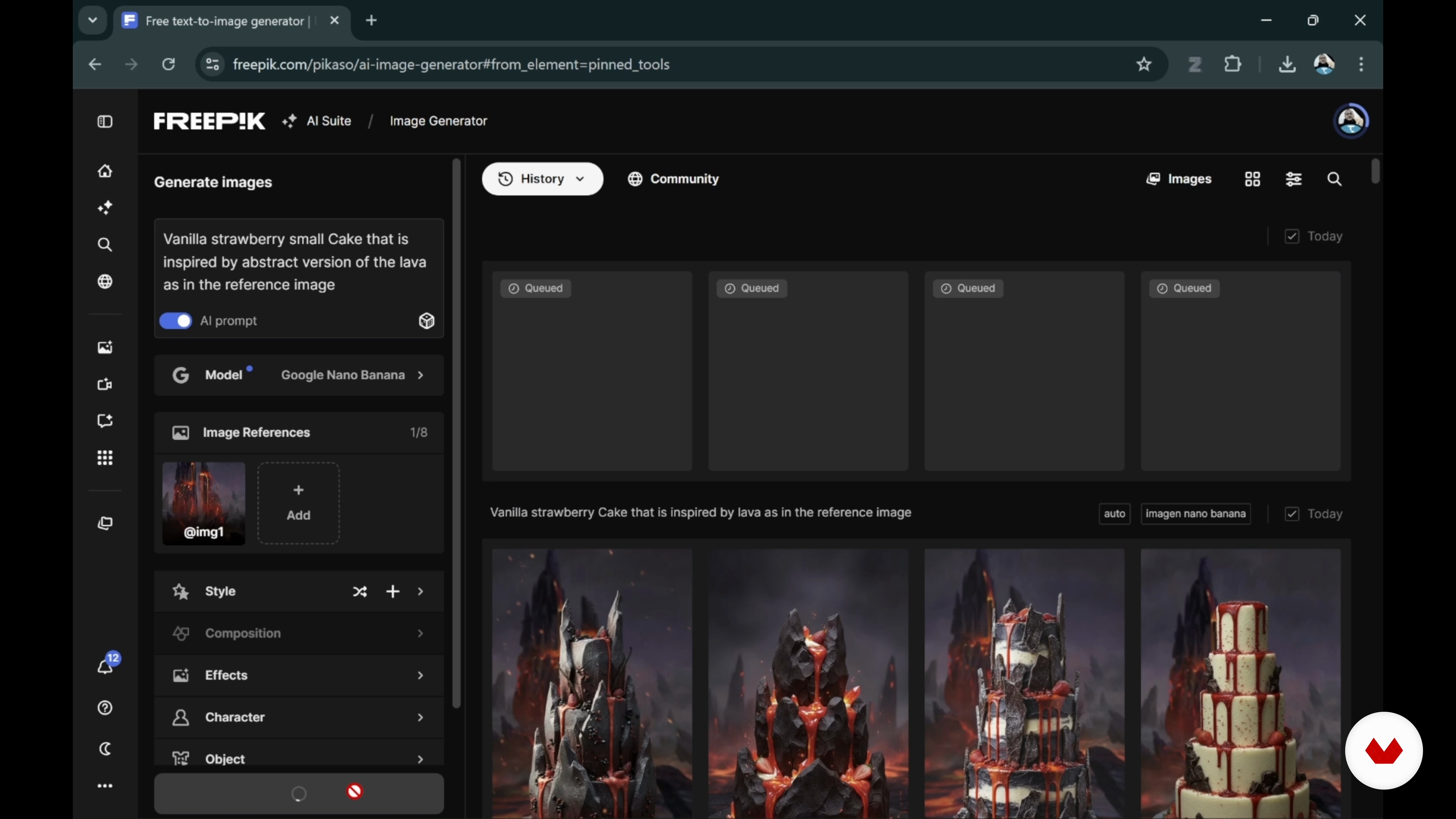
Task: Tick the Today checkbox above queued images
Action: click(x=1291, y=236)
